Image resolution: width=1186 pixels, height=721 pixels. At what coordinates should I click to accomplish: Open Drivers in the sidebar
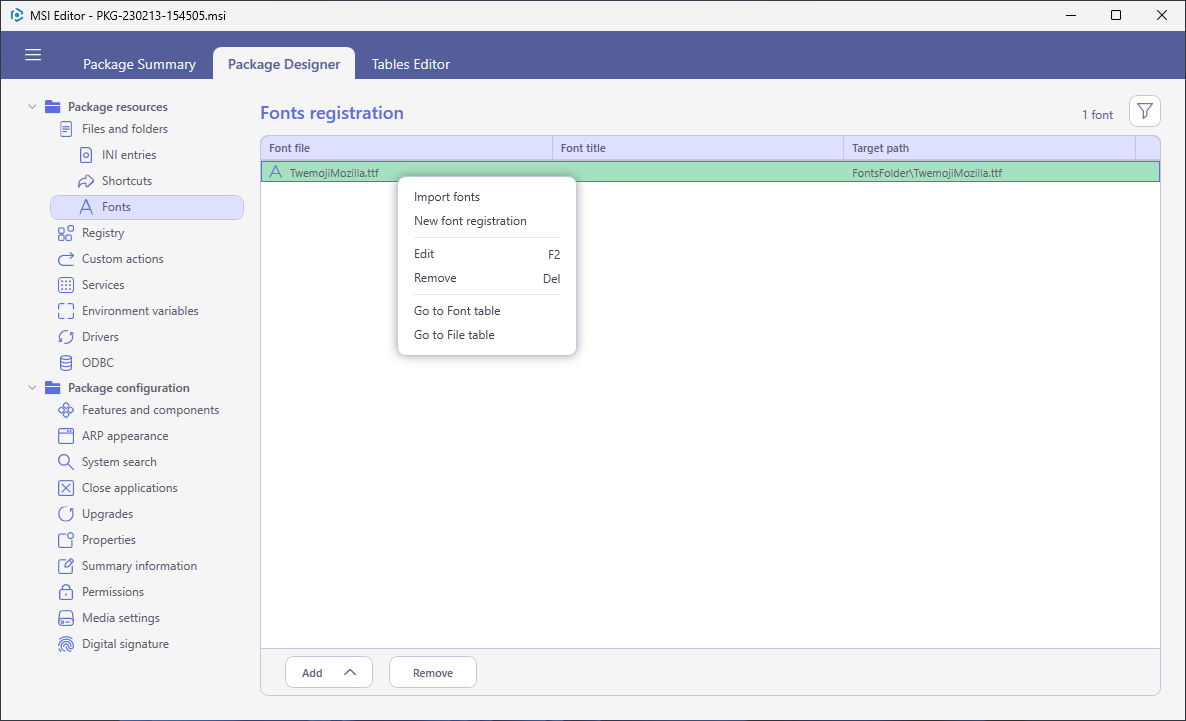(100, 337)
